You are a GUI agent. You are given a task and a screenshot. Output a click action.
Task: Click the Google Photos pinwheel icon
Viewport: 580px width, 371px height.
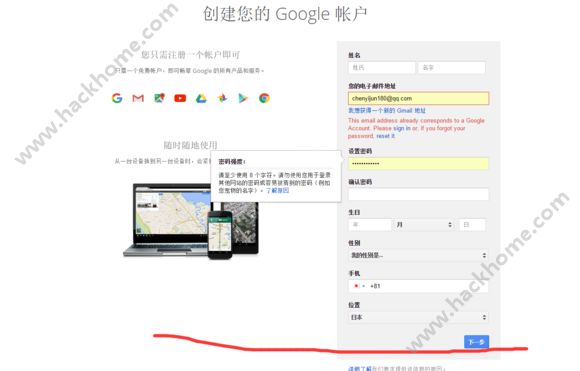tap(222, 98)
